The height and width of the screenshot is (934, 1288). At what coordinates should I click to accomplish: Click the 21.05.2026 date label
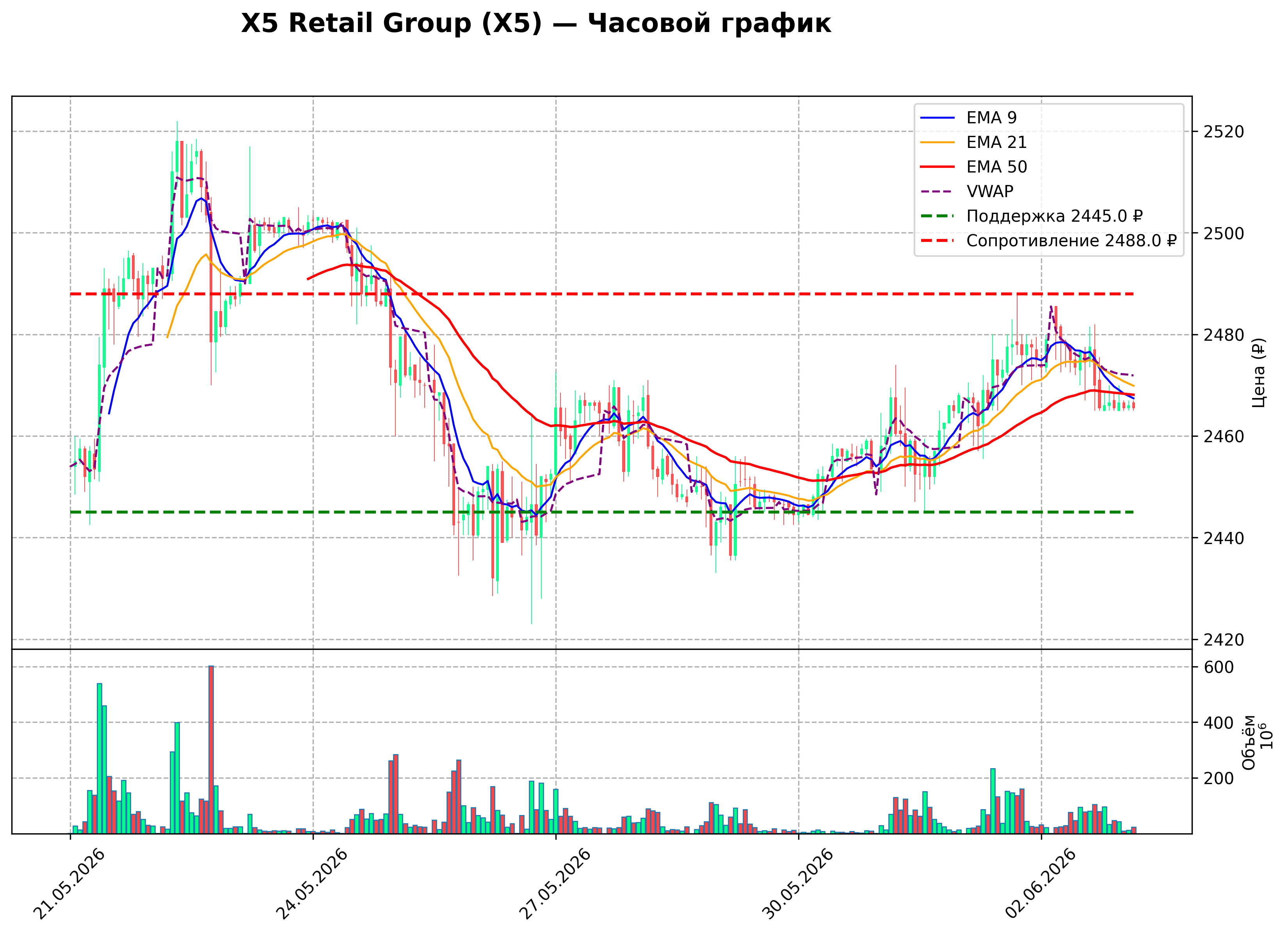pyautogui.click(x=69, y=884)
